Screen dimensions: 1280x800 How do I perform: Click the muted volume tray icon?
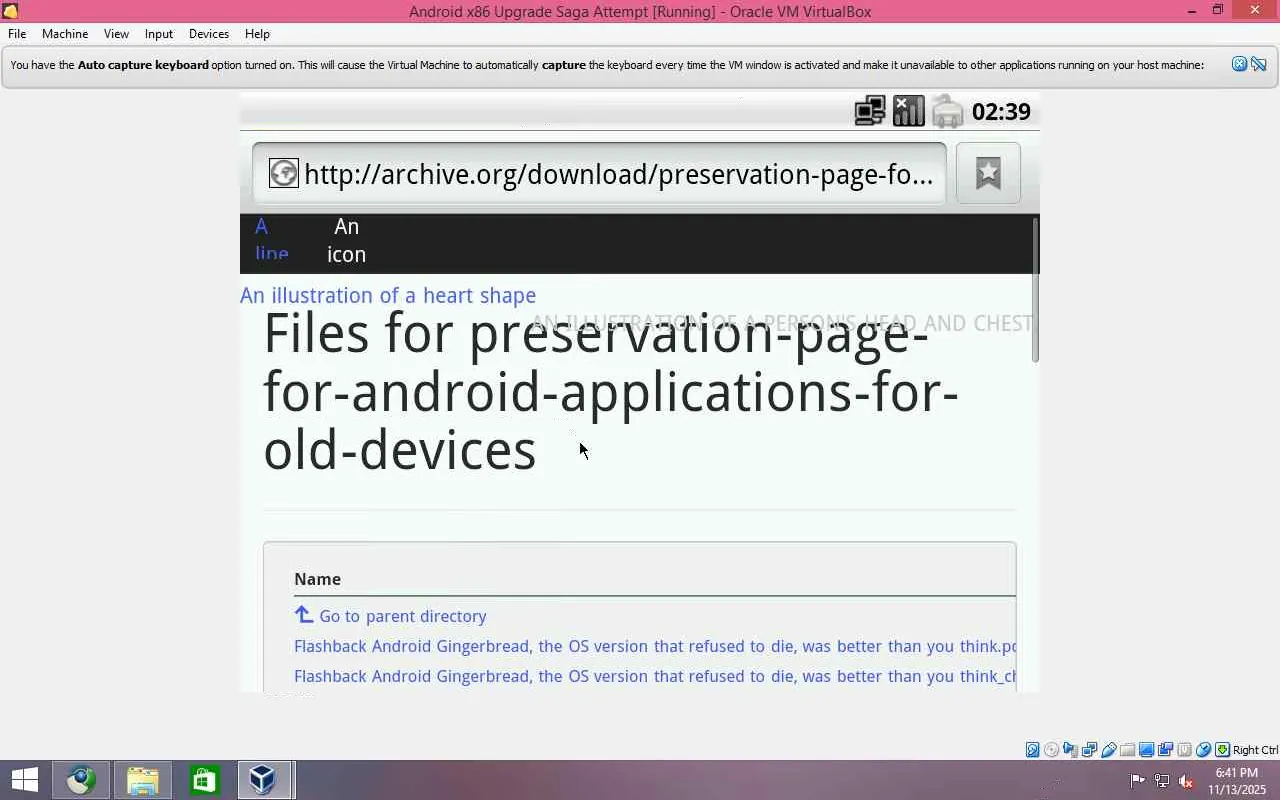(x=1186, y=781)
